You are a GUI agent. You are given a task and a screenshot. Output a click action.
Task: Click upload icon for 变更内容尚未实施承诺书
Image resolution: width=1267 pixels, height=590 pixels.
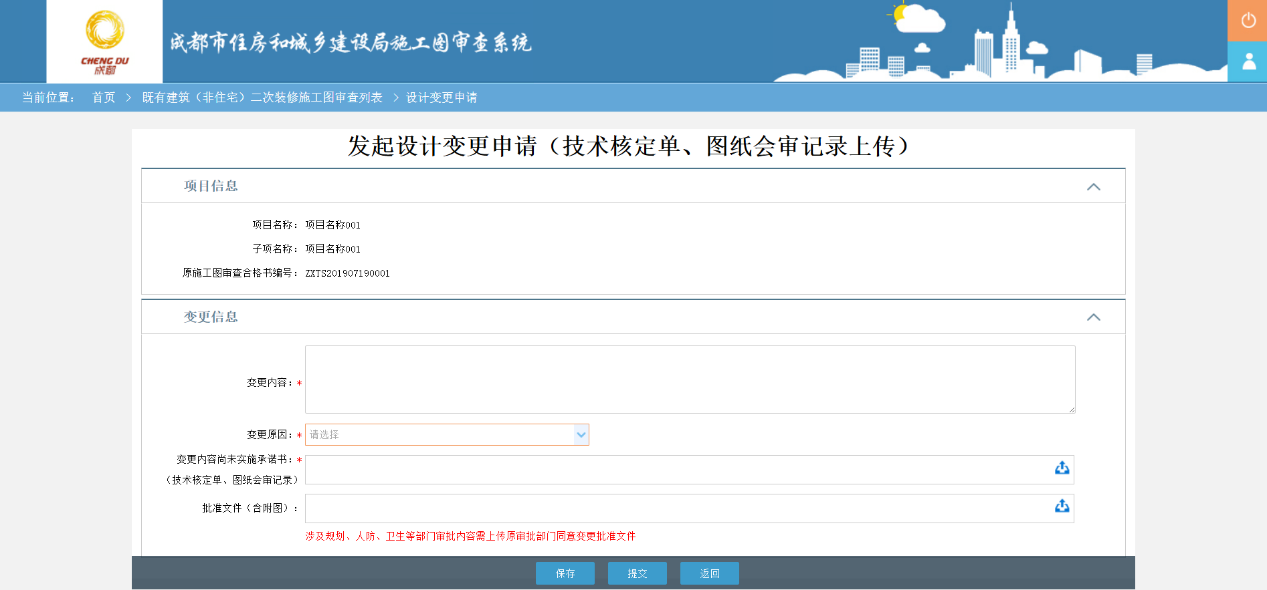point(1061,468)
